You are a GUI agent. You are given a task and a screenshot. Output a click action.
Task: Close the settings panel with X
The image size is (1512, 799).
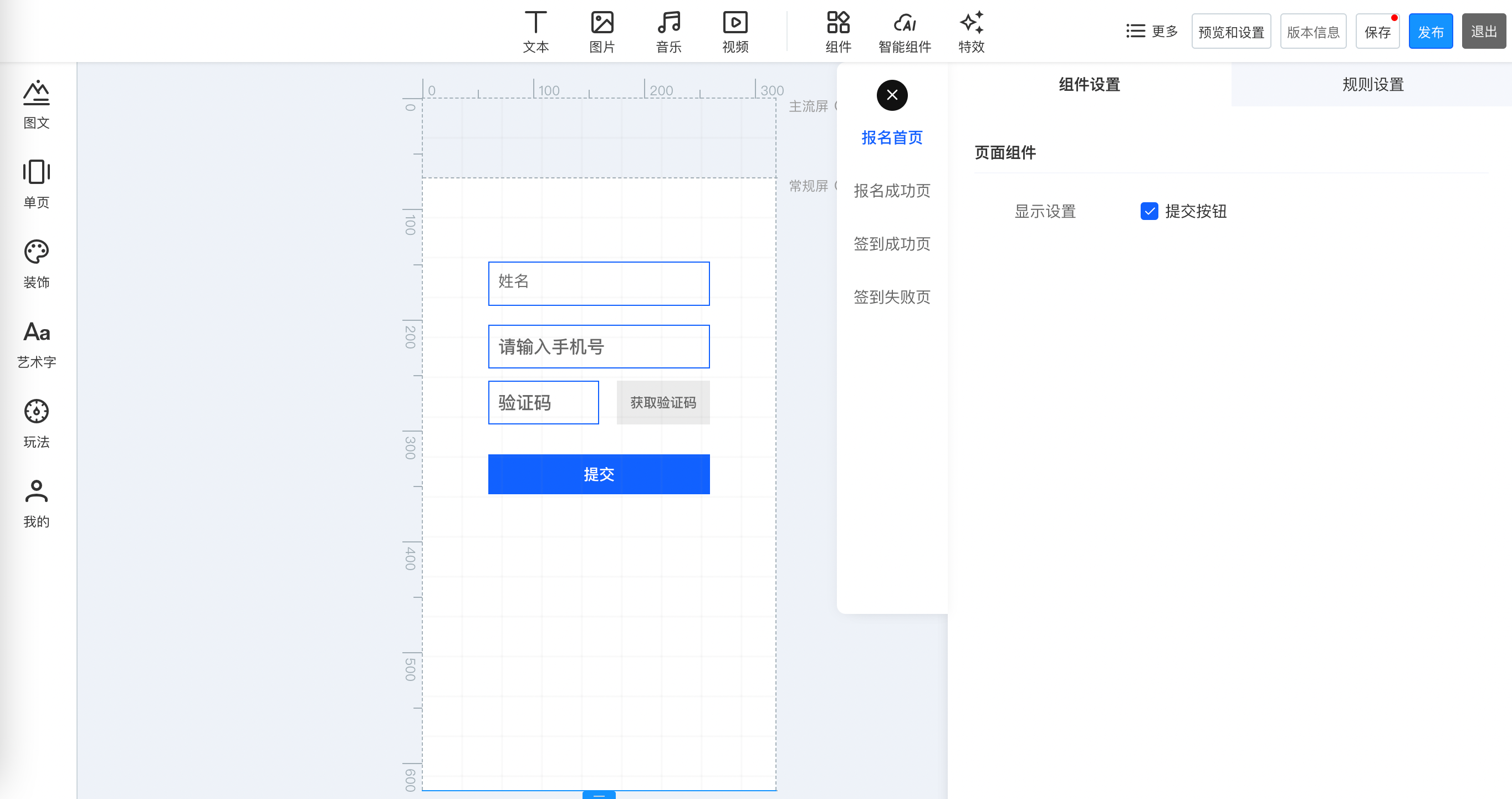pyautogui.click(x=892, y=95)
